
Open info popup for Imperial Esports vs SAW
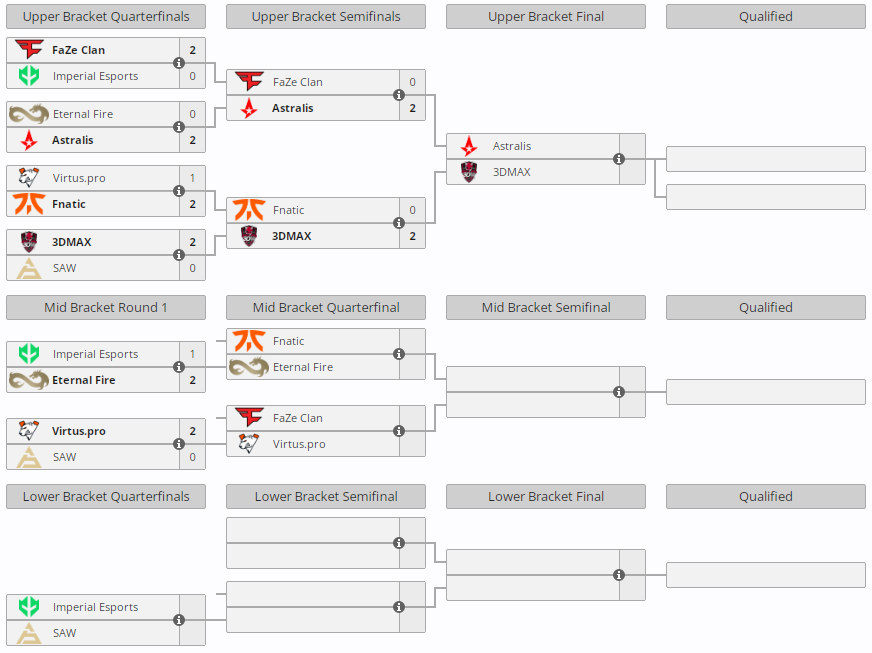coord(179,620)
